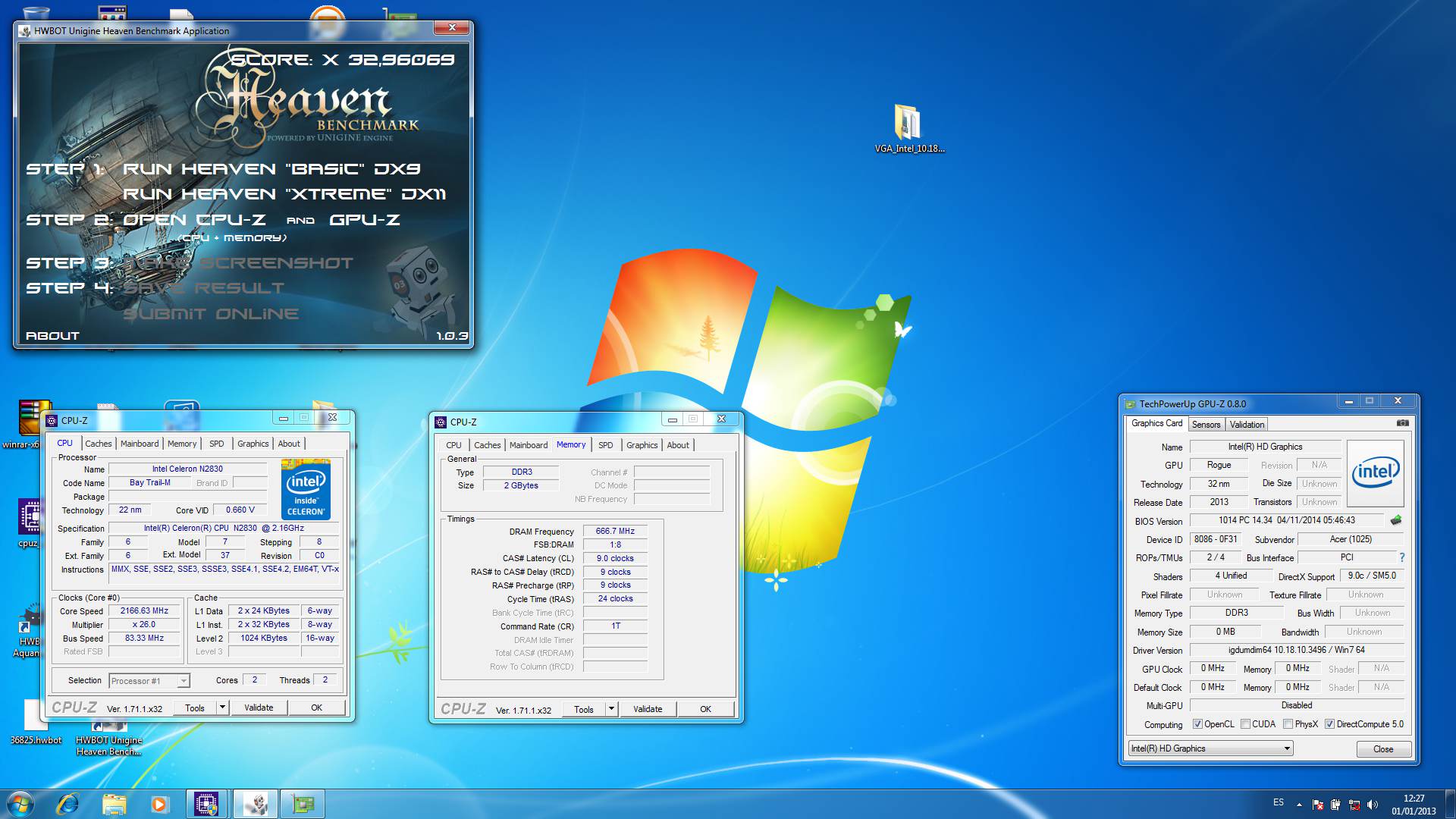The width and height of the screenshot is (1456, 819).
Task: Click the BIOS save chip icon in GPU-Z
Action: point(1395,520)
